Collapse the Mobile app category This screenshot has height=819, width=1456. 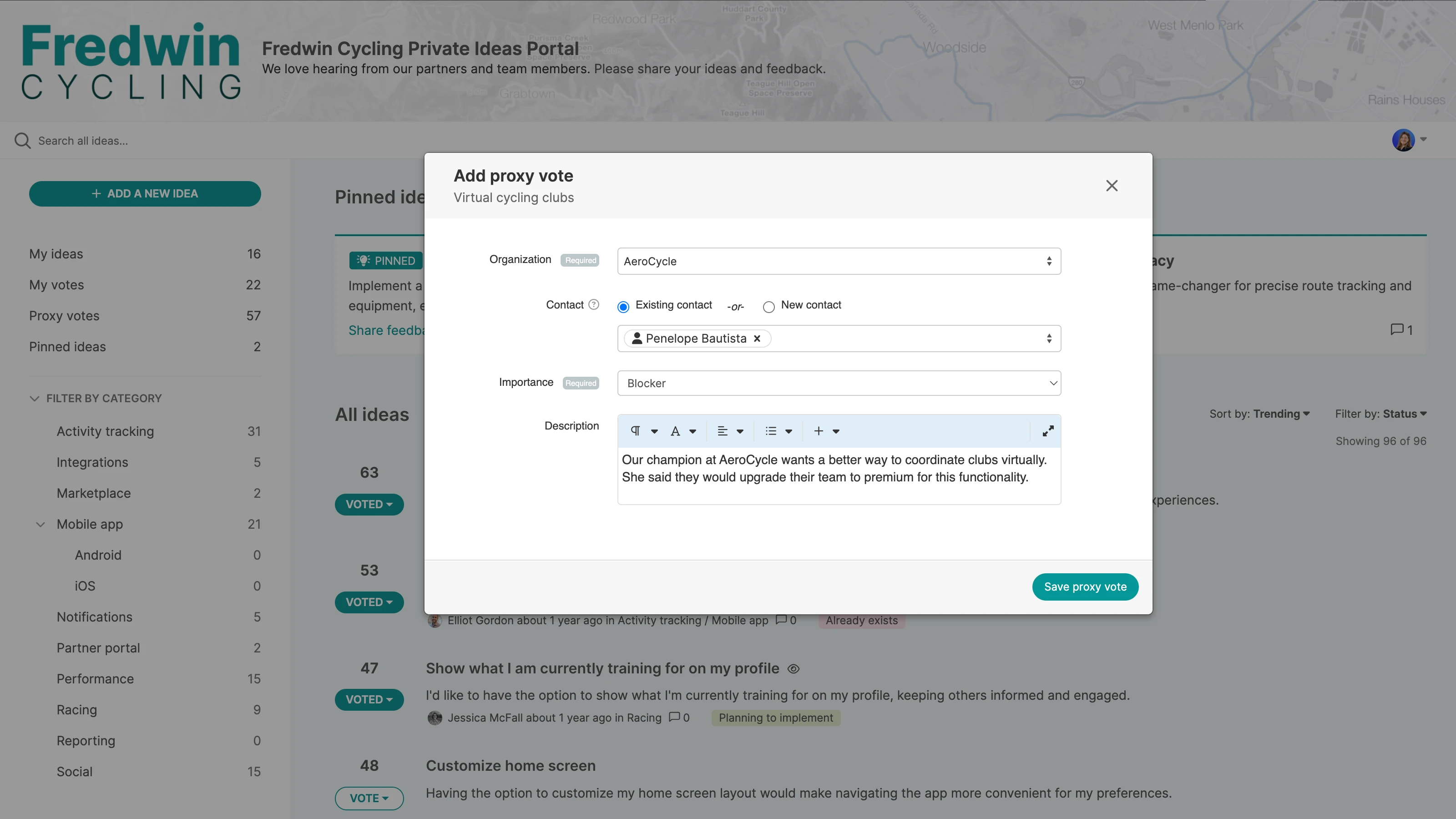[x=40, y=524]
